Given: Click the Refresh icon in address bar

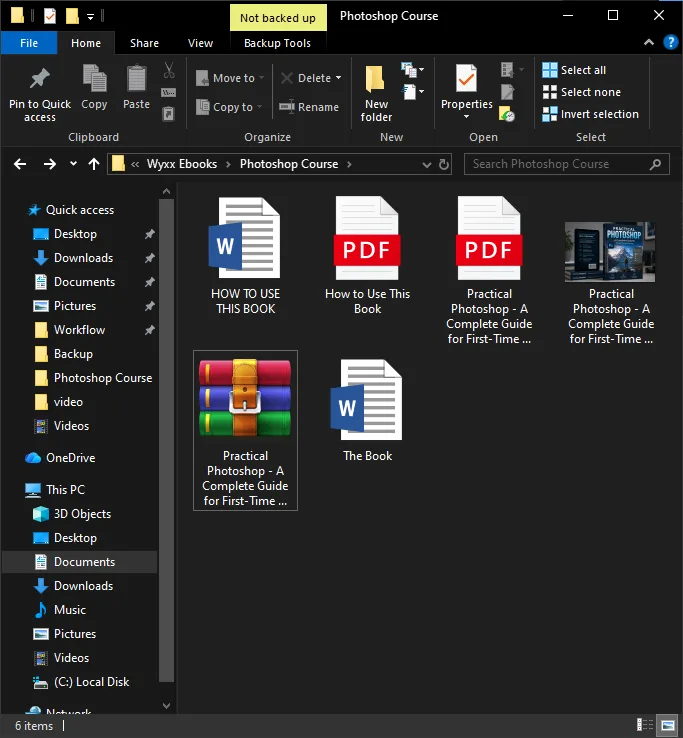Looking at the screenshot, I should [x=443, y=164].
